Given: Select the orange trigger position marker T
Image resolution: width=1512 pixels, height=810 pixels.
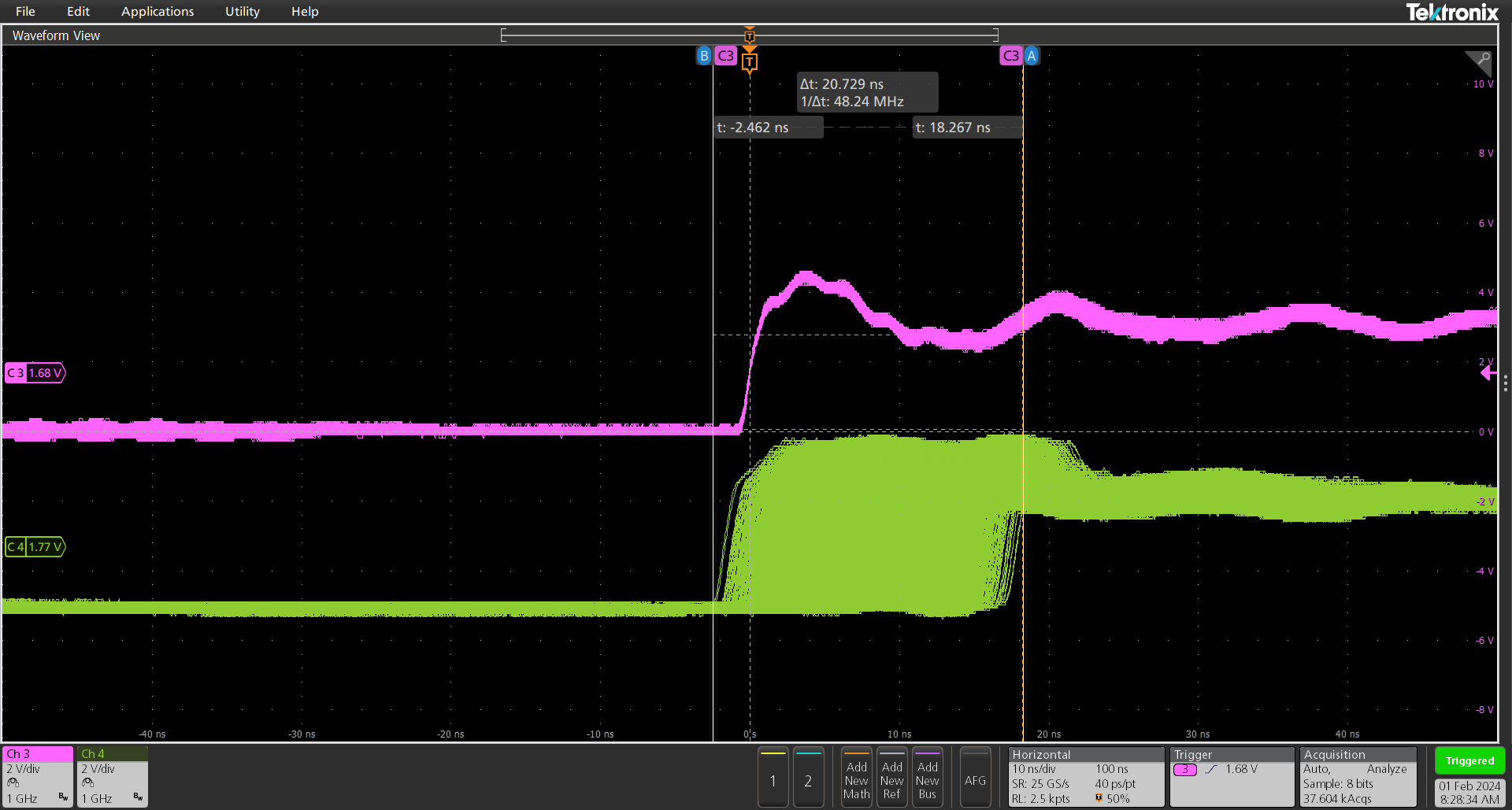Looking at the screenshot, I should (750, 61).
